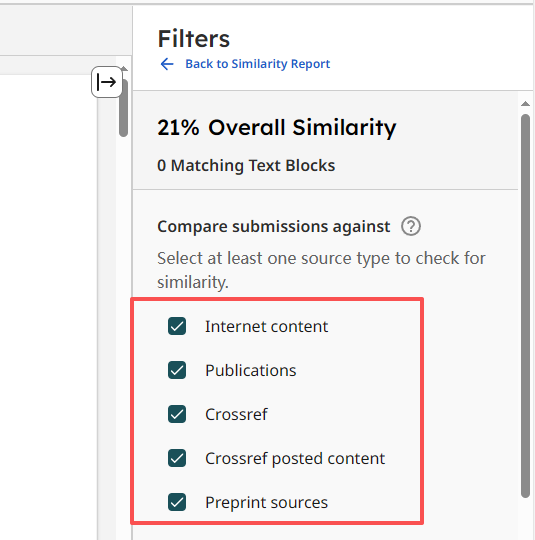Disable the Crossref checkbox

tap(177, 414)
